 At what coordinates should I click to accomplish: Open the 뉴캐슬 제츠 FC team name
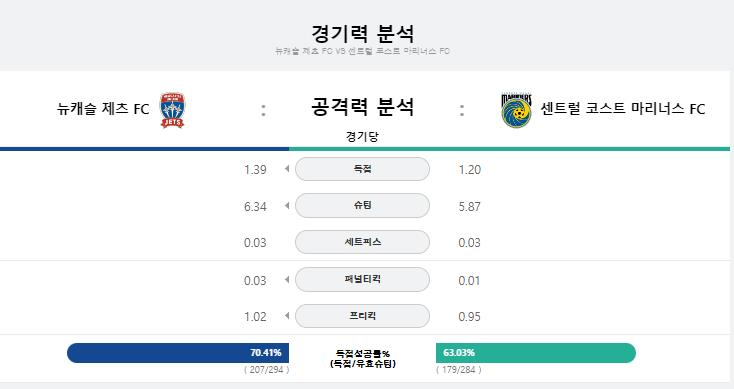[x=103, y=109]
